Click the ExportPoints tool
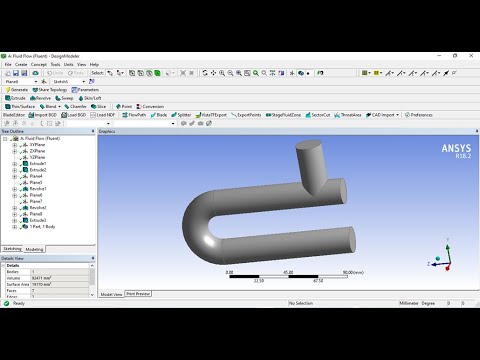 coord(246,115)
